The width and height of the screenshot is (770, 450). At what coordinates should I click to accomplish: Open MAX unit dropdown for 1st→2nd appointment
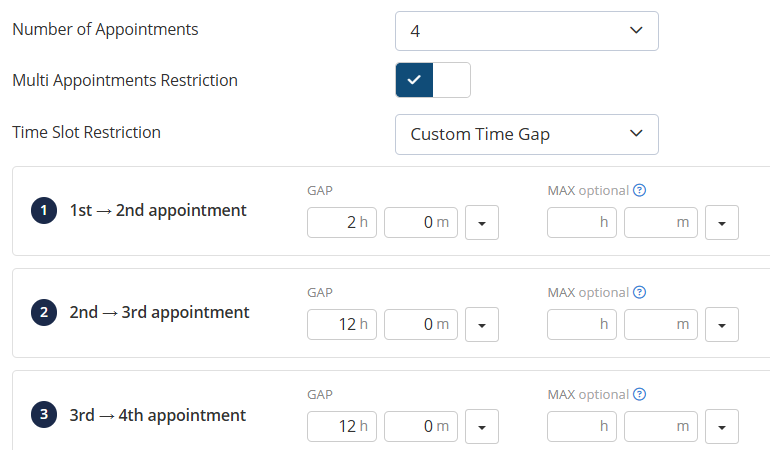click(721, 223)
